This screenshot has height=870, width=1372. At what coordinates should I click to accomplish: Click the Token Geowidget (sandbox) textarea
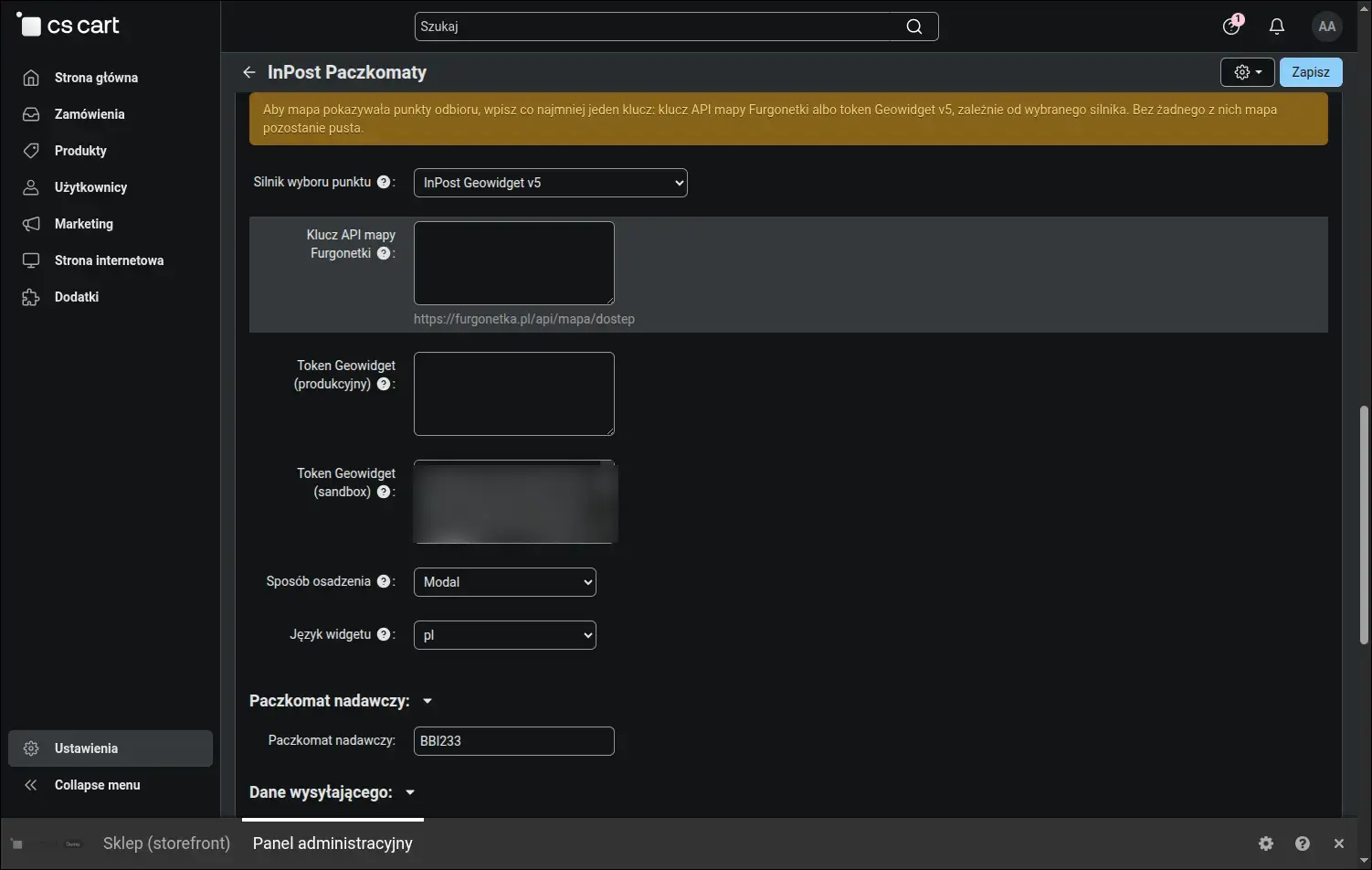tap(514, 502)
